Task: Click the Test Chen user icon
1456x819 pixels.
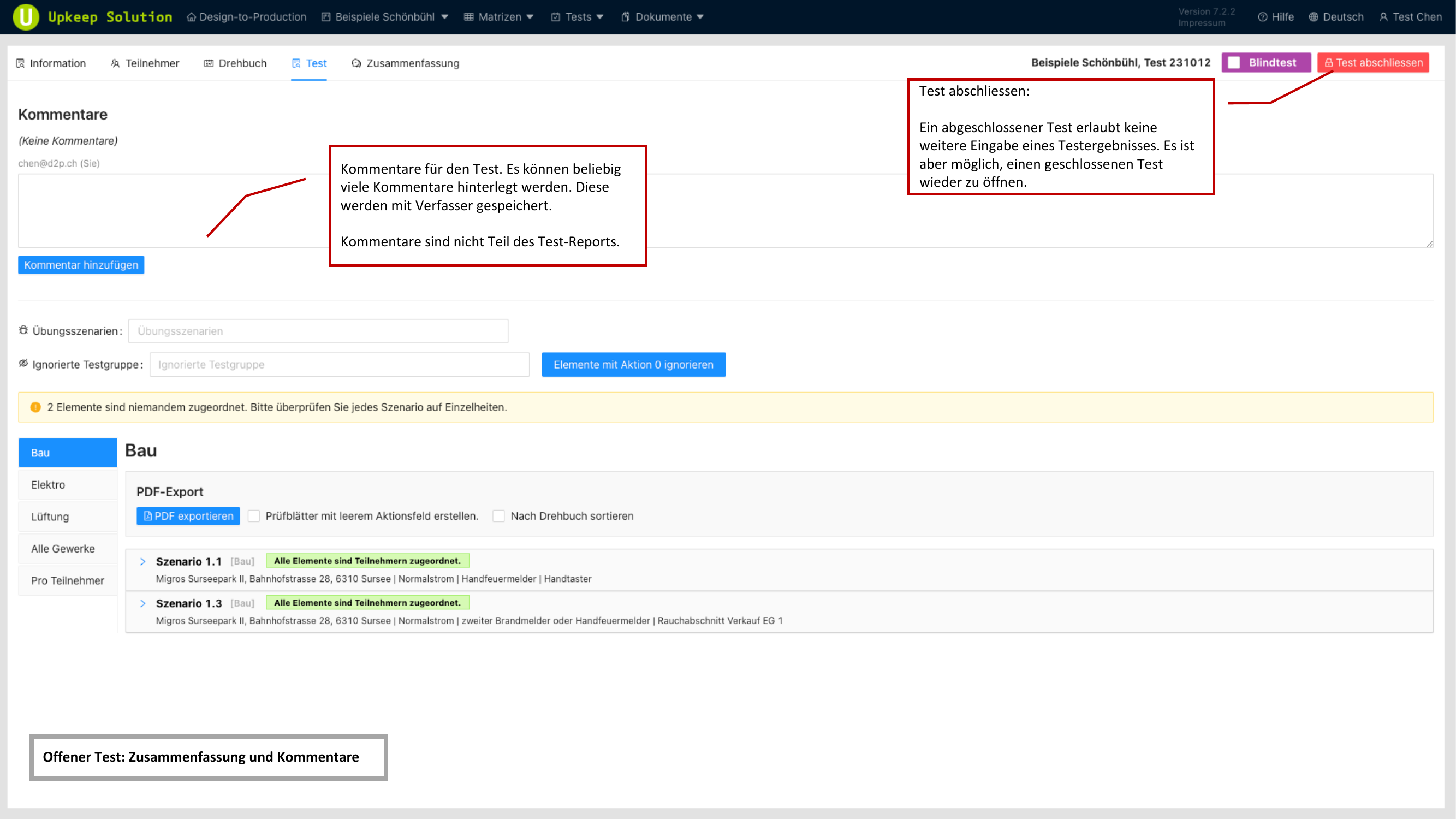Action: [1383, 17]
